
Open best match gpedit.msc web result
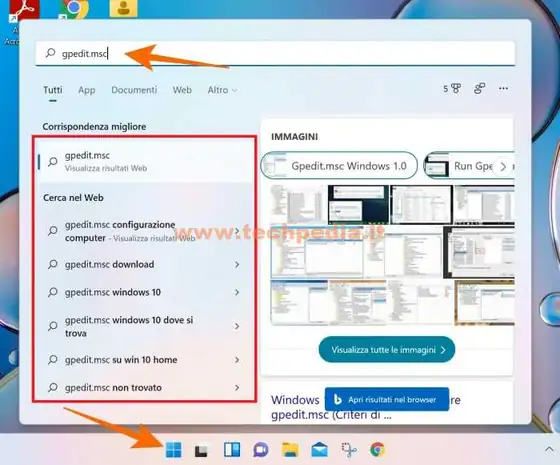pyautogui.click(x=145, y=161)
